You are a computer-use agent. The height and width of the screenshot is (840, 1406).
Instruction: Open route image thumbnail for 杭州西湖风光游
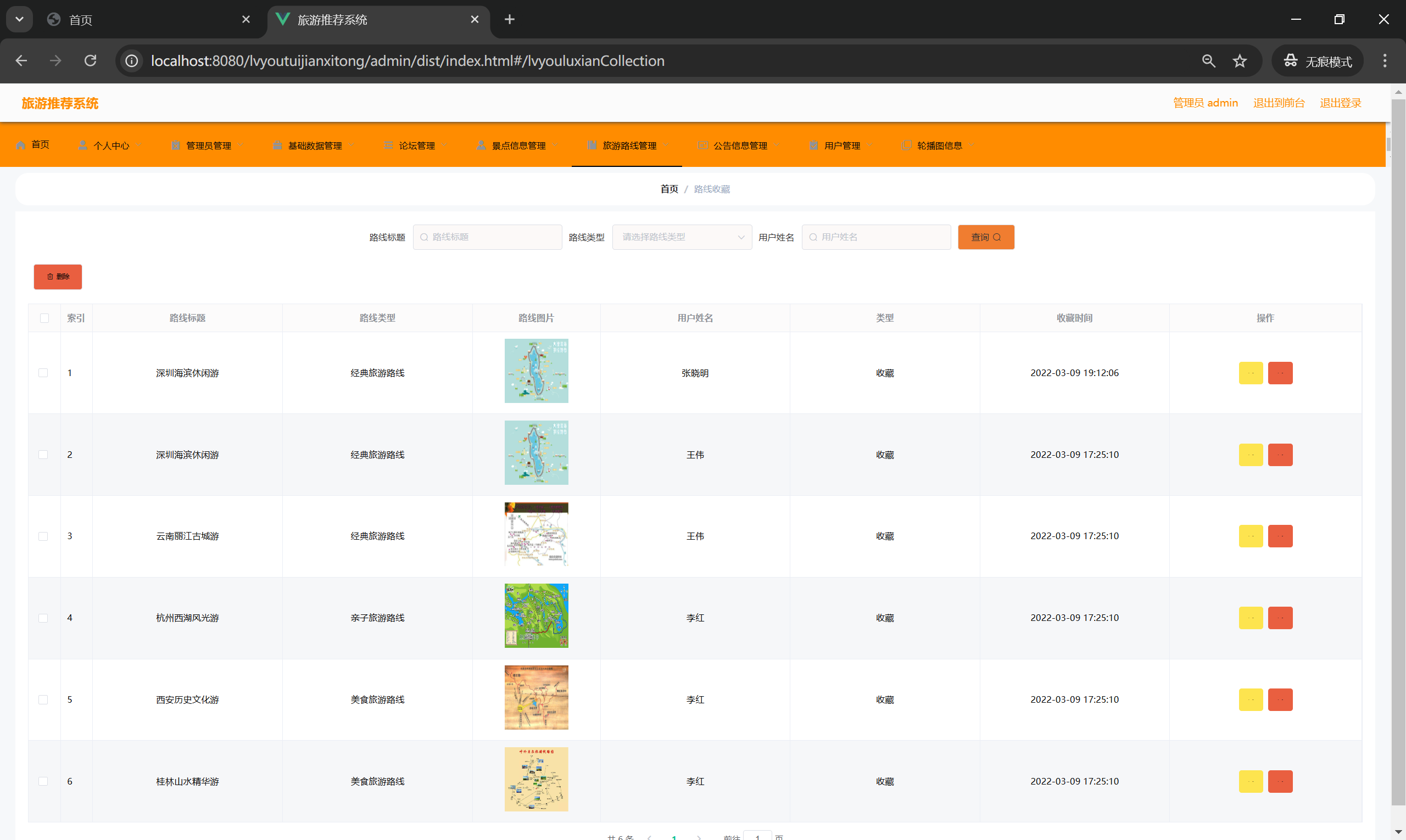[536, 616]
